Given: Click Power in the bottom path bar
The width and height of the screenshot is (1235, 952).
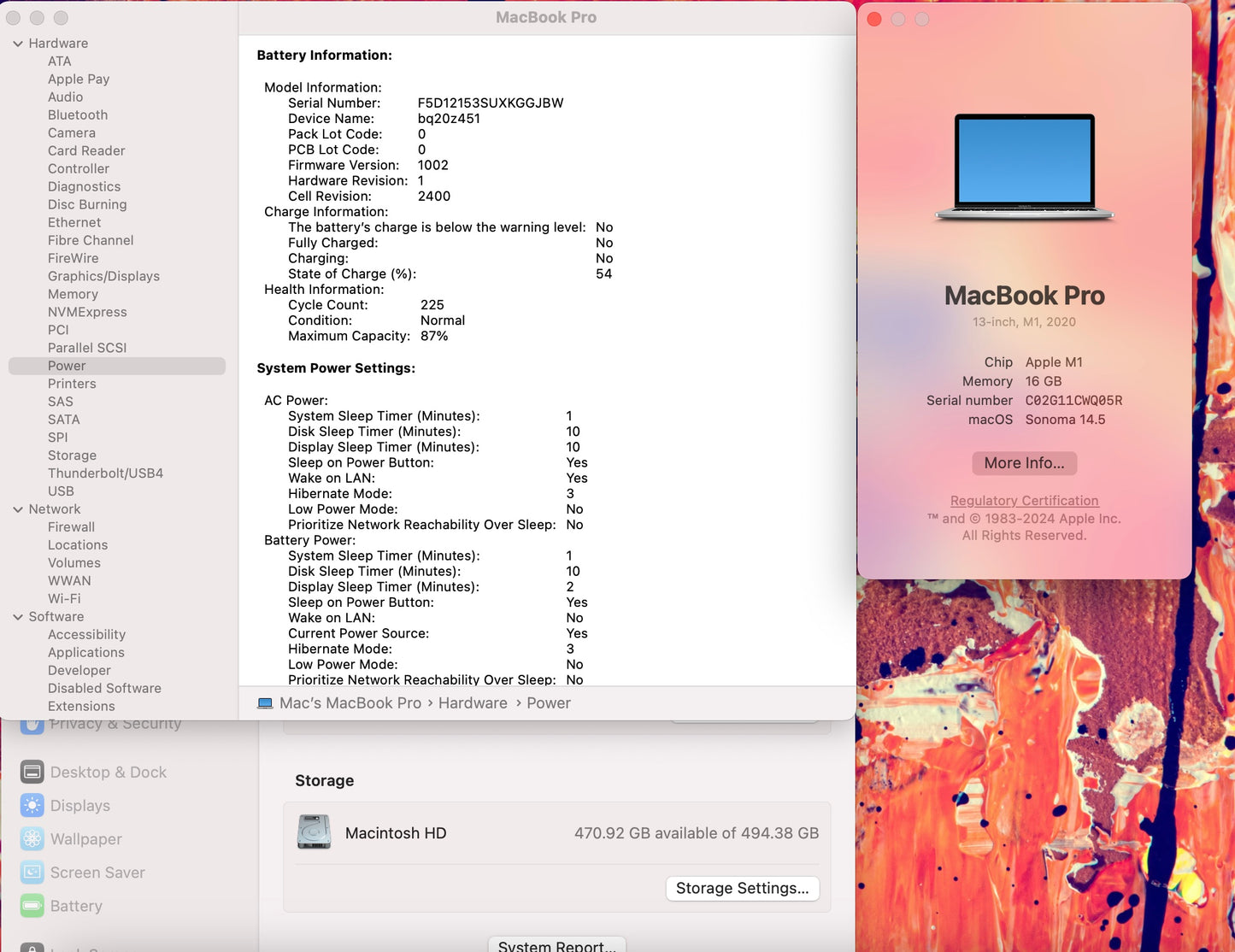Looking at the screenshot, I should point(549,703).
